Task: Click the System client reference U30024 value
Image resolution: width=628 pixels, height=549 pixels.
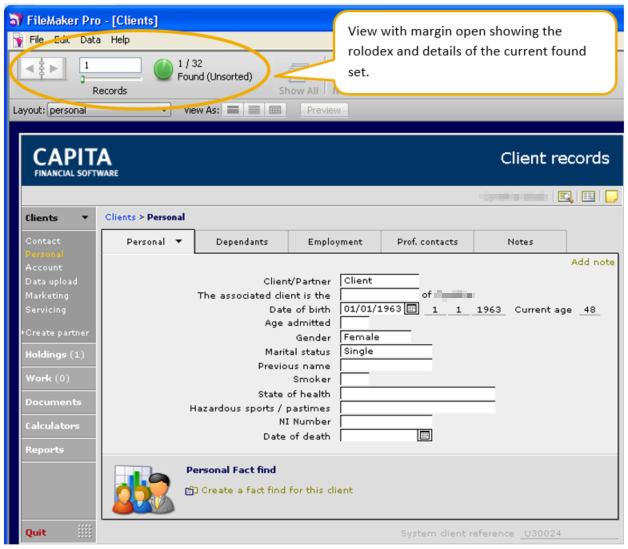Action: [543, 533]
